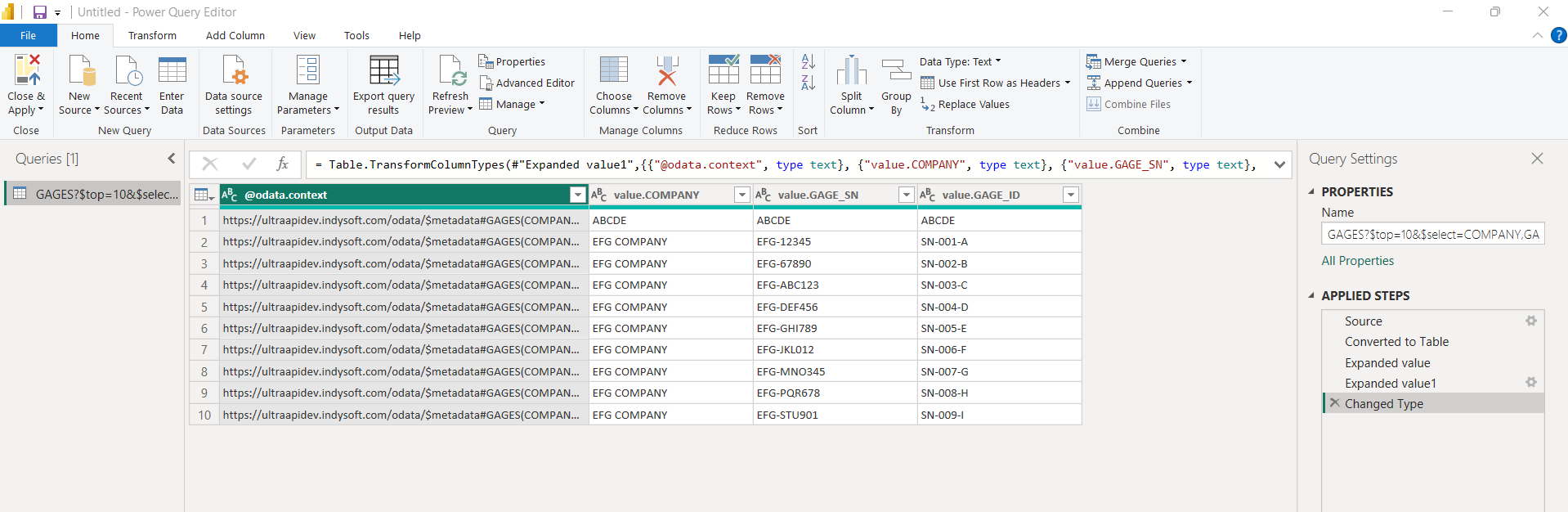
Task: Open the table menu icon in grid corner
Action: point(204,195)
